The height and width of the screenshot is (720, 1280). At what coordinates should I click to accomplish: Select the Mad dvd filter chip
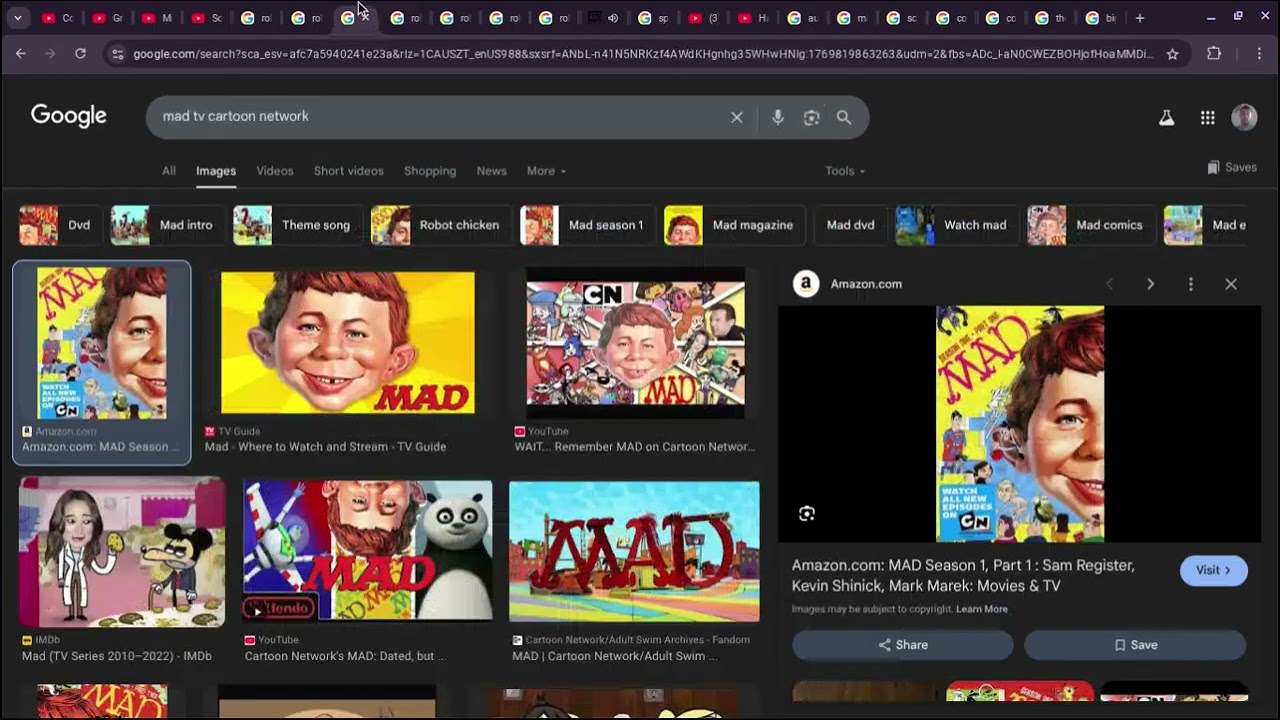[849, 225]
